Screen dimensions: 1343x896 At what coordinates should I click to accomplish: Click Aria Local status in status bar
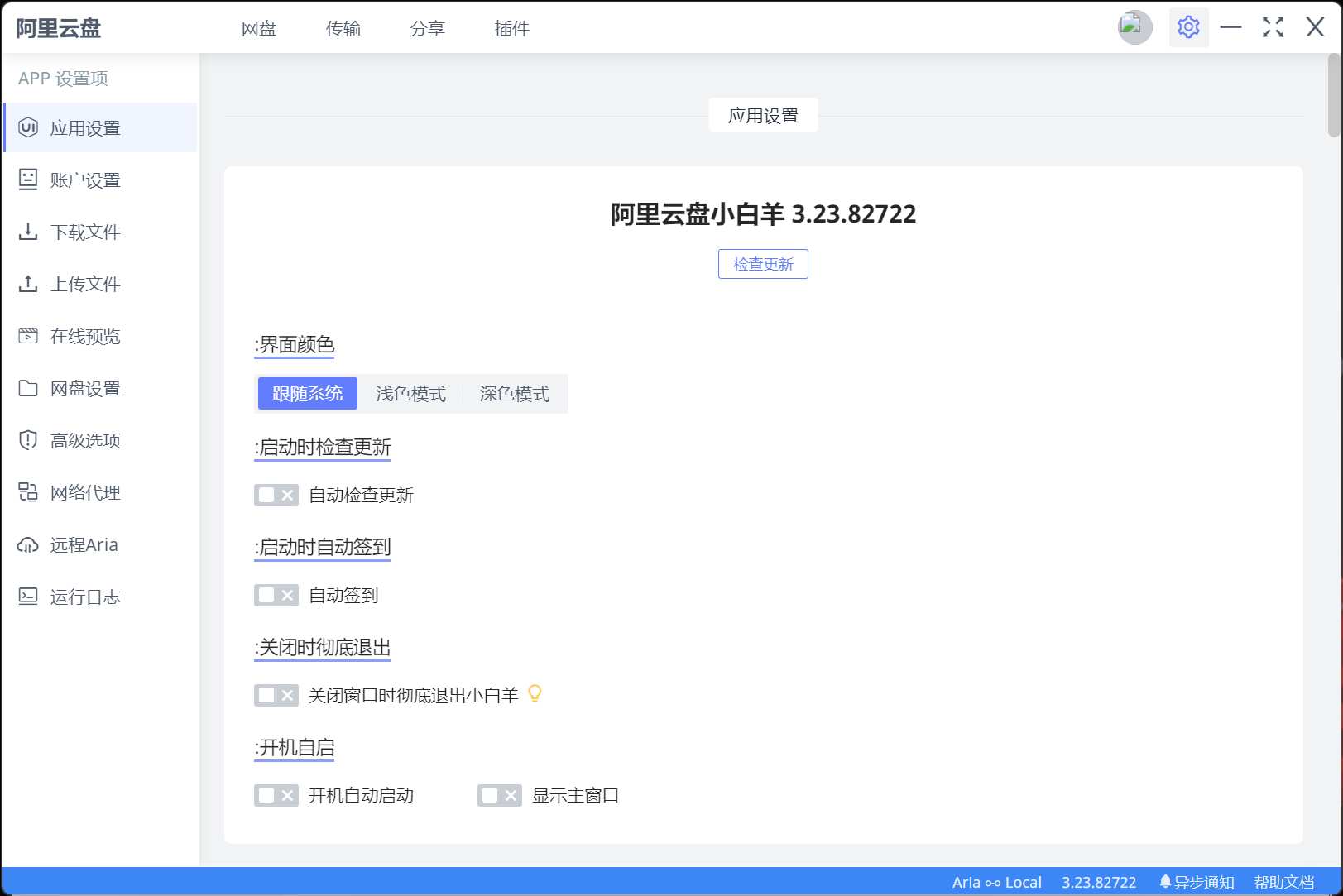996,882
